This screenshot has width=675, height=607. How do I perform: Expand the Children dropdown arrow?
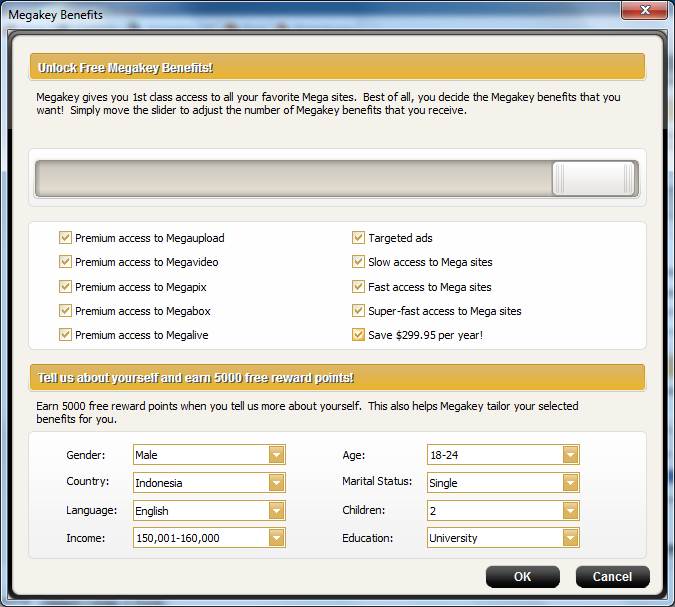tap(570, 511)
